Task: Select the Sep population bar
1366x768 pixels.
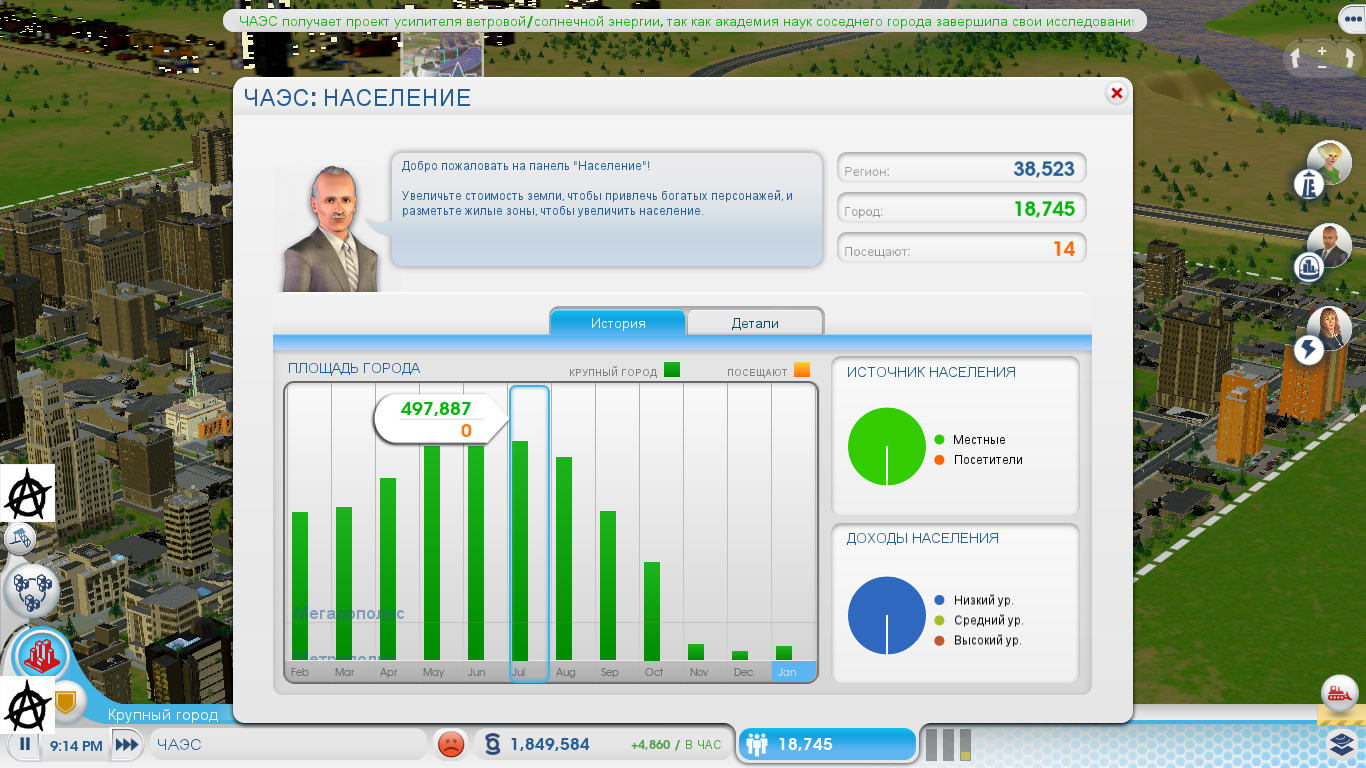Action: pyautogui.click(x=608, y=586)
